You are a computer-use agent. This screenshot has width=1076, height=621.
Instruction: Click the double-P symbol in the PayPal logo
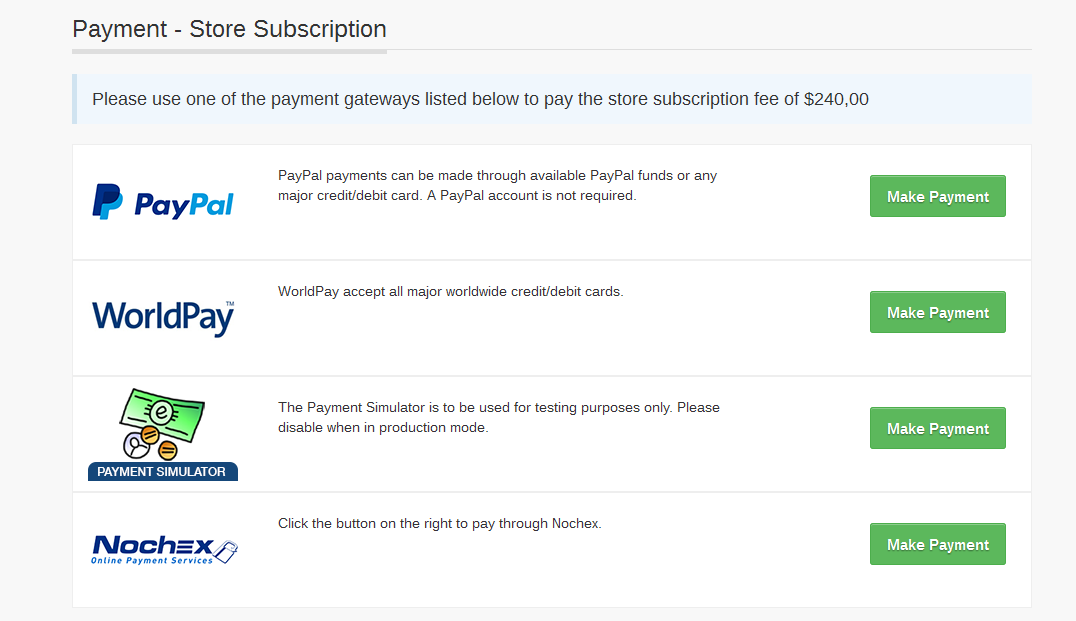107,201
